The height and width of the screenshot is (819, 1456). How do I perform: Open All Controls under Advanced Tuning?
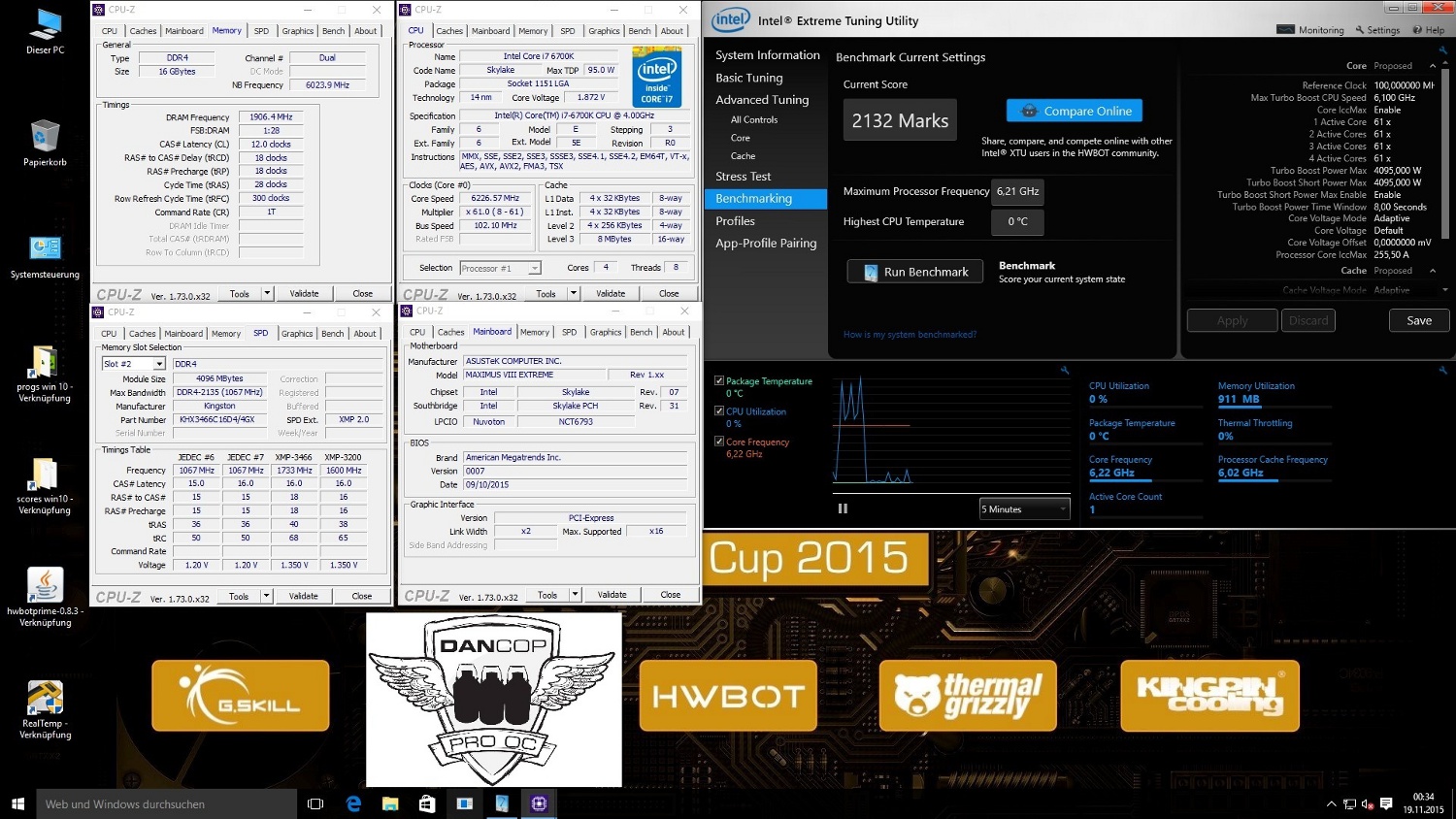click(x=754, y=120)
